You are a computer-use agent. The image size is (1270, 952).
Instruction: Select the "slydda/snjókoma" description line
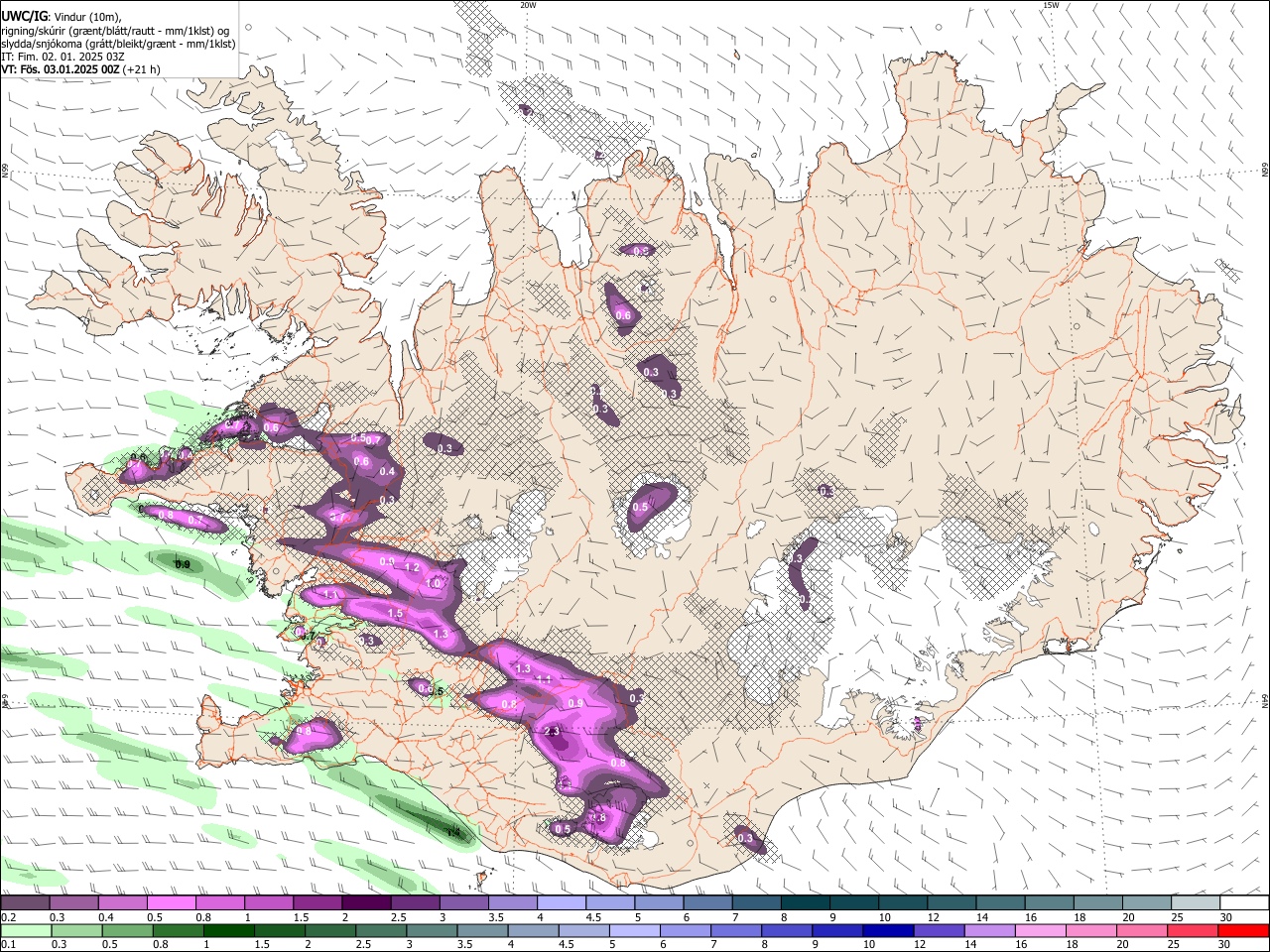pyautogui.click(x=118, y=44)
